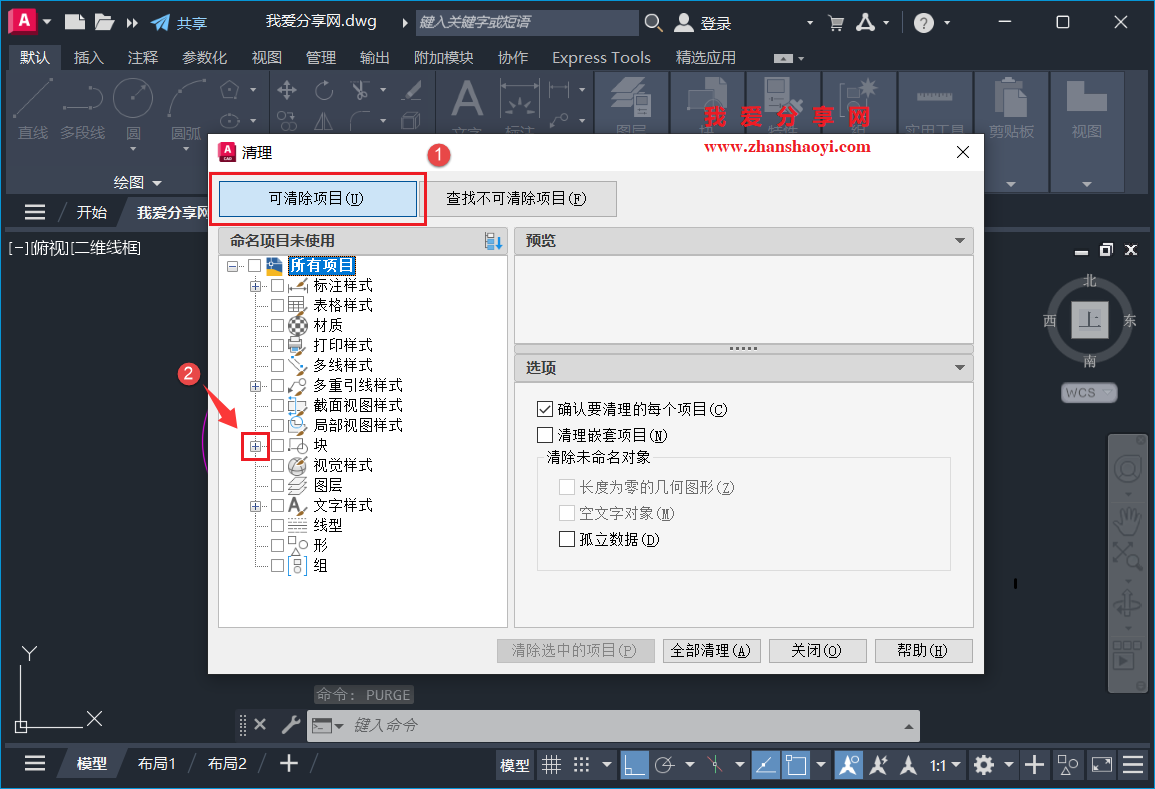Image resolution: width=1155 pixels, height=789 pixels.
Task: Click the 帮助 button in dialog
Action: point(923,651)
